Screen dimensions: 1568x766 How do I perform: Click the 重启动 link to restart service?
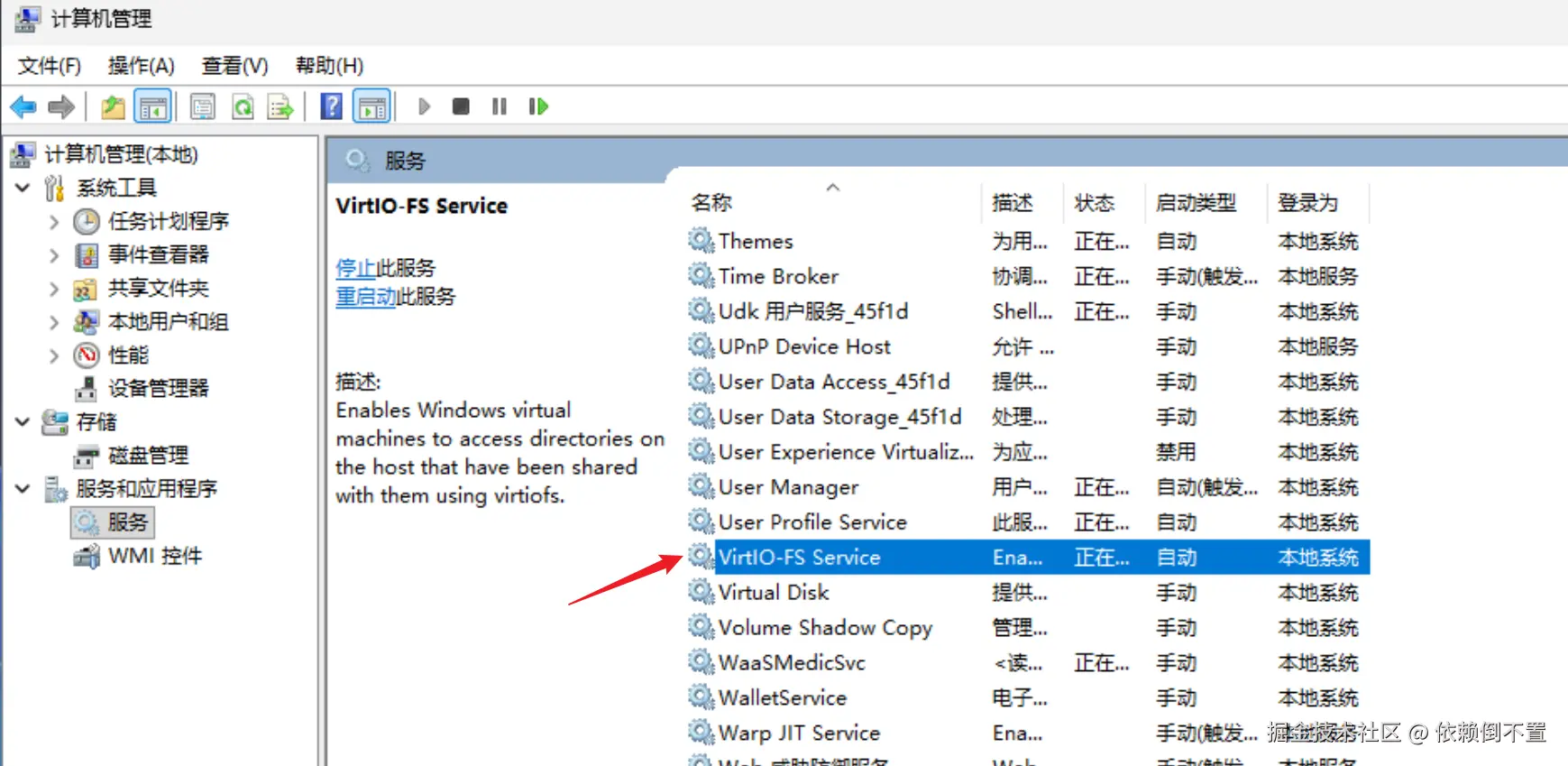pos(365,297)
